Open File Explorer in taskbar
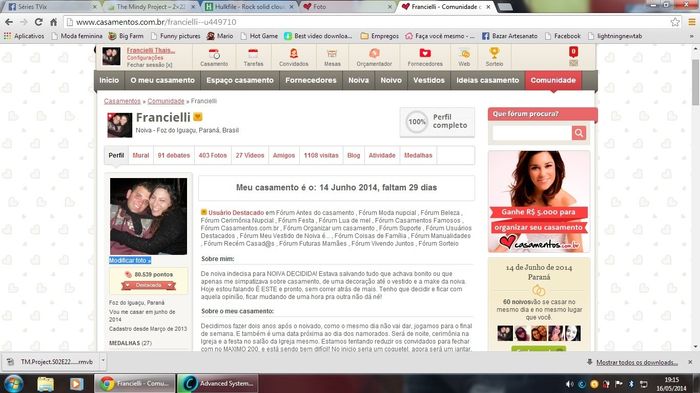This screenshot has width=700, height=393. point(45,384)
